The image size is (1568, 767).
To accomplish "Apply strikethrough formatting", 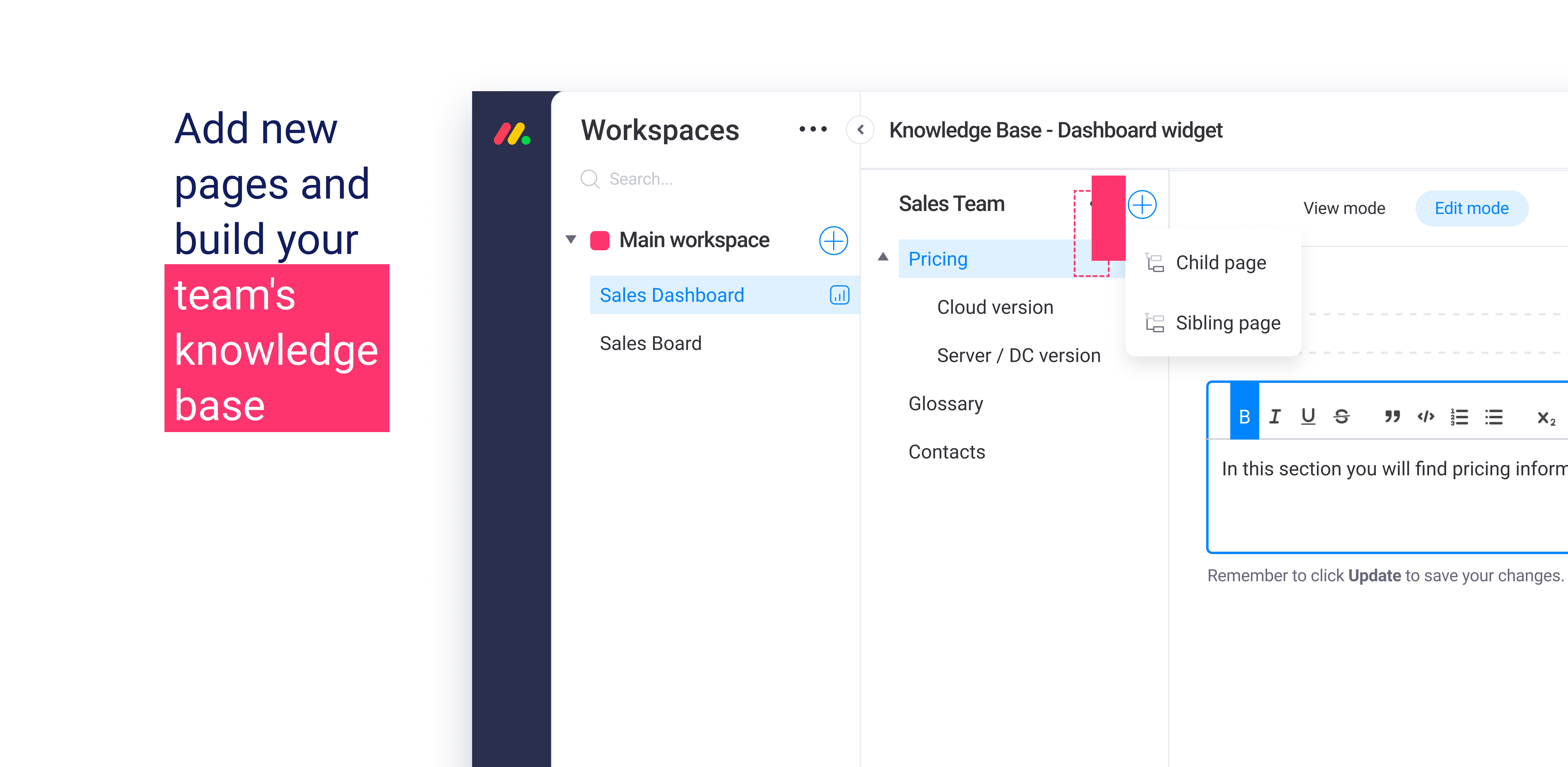I will 1342,416.
